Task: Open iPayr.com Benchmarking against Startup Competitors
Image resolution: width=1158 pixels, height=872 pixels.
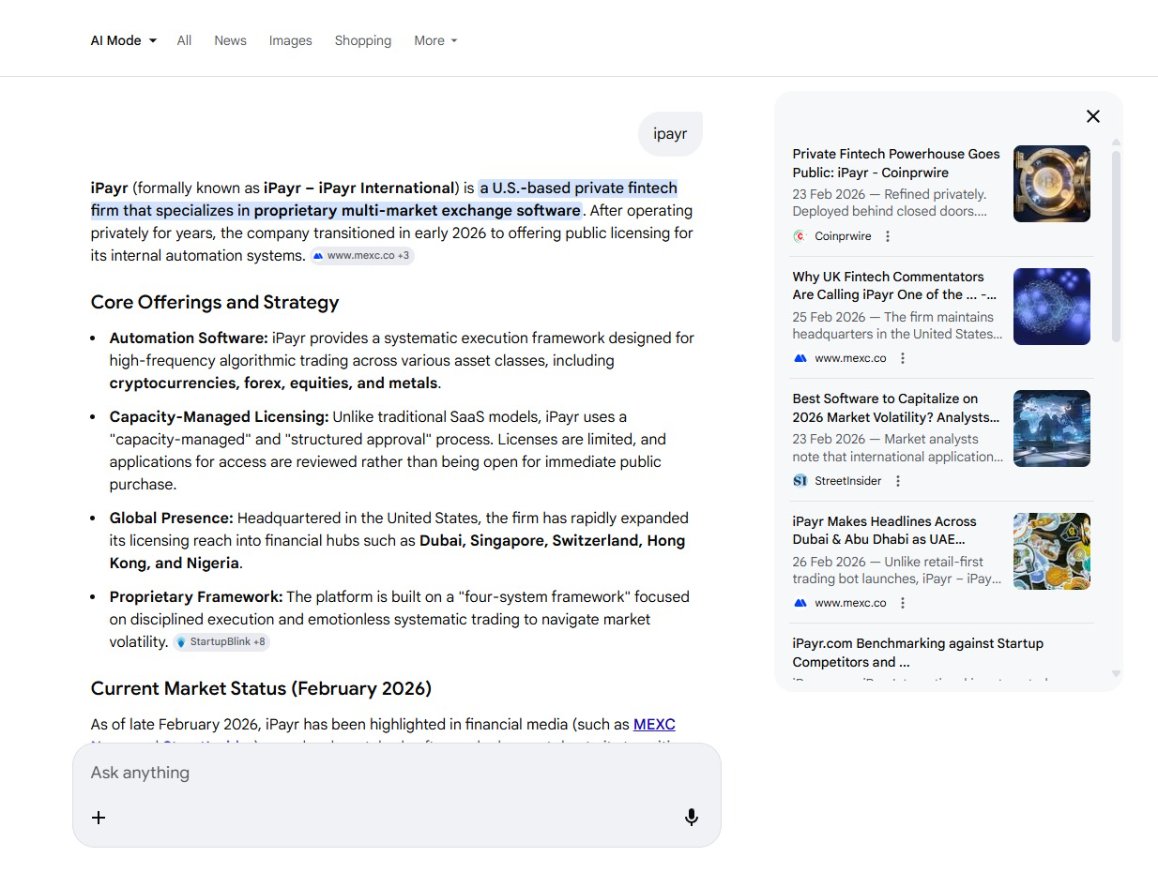Action: click(x=917, y=653)
